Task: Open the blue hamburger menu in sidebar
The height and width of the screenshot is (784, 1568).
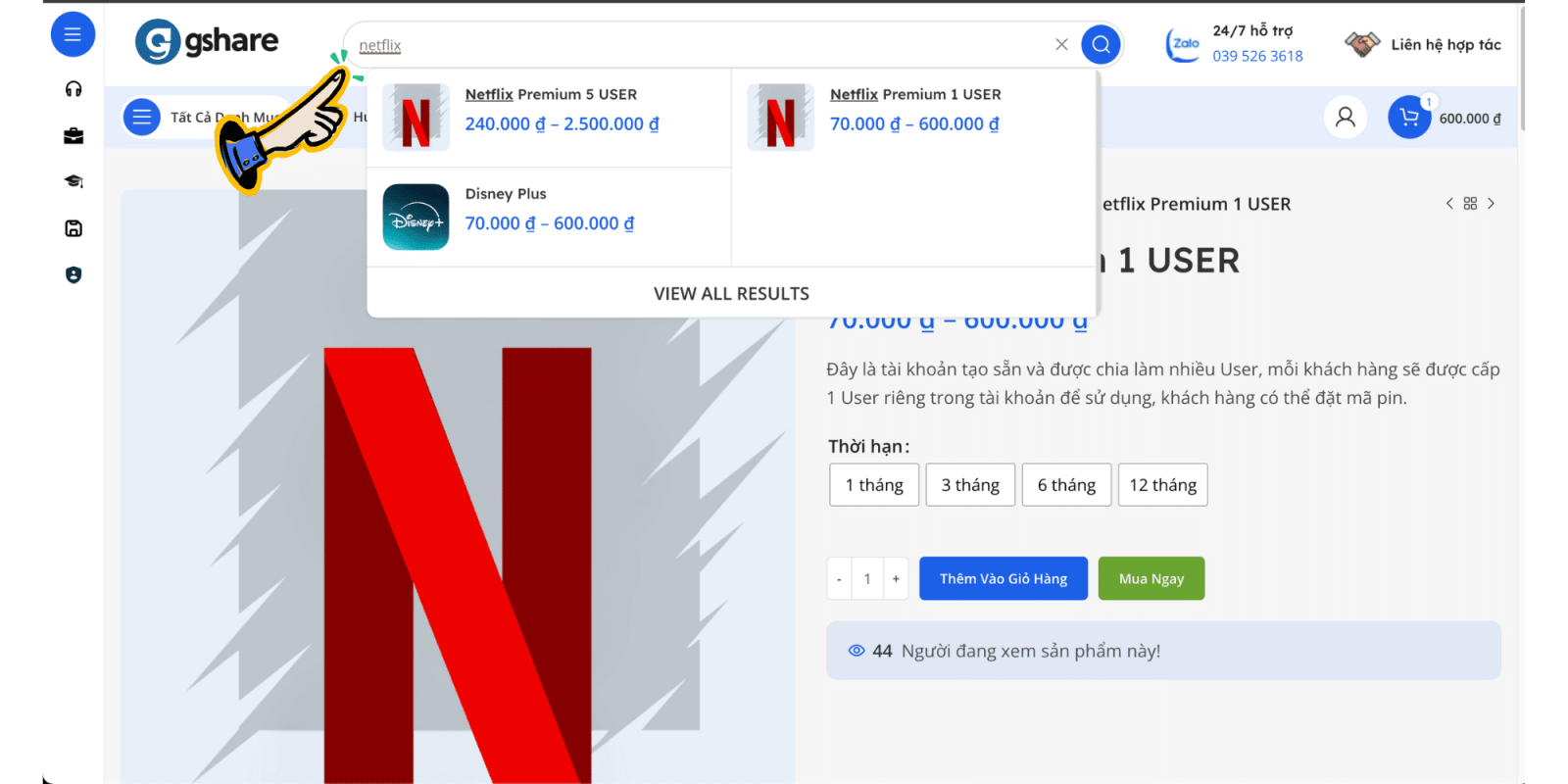Action: (73, 35)
